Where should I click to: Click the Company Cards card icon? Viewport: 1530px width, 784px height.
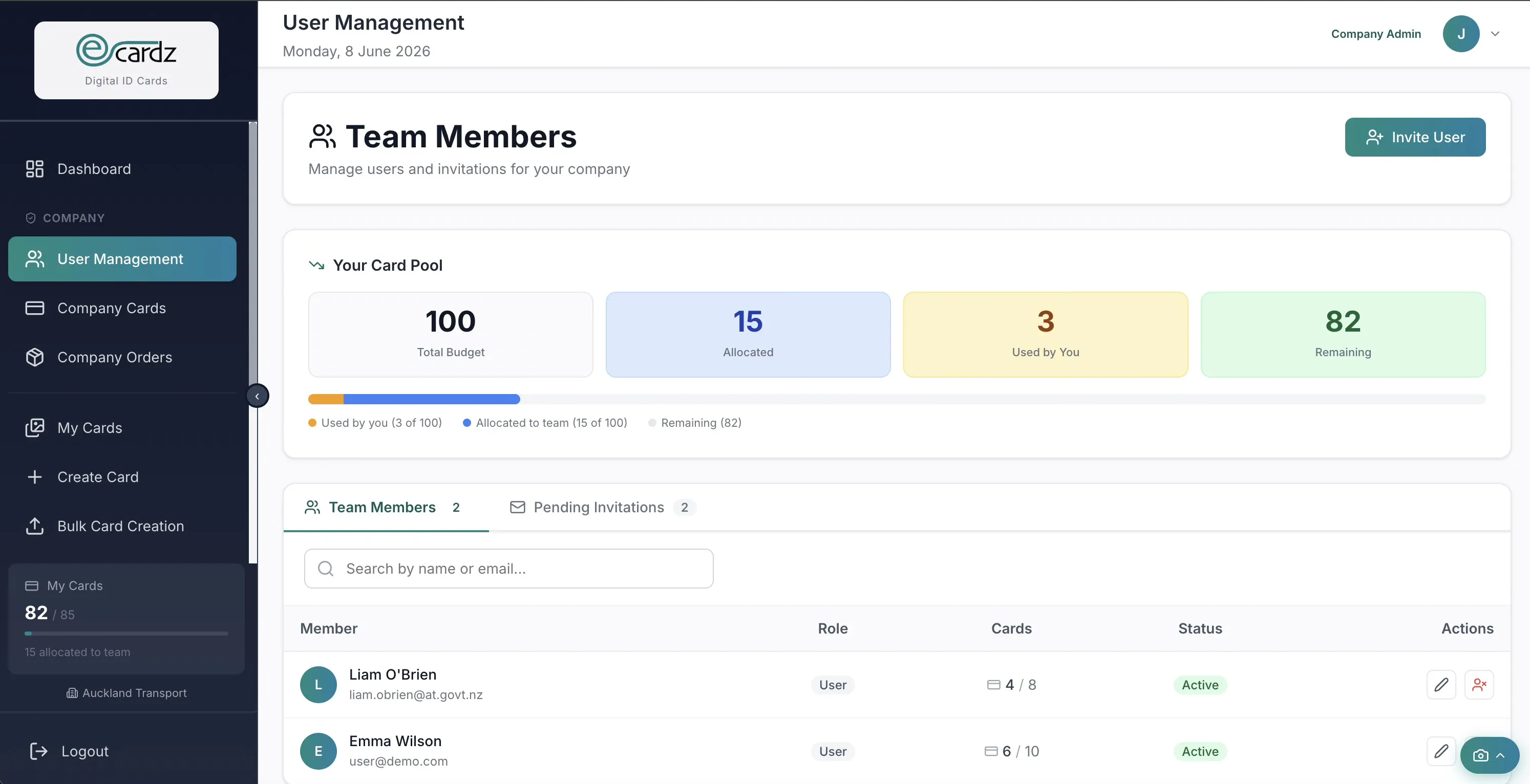pyautogui.click(x=34, y=308)
